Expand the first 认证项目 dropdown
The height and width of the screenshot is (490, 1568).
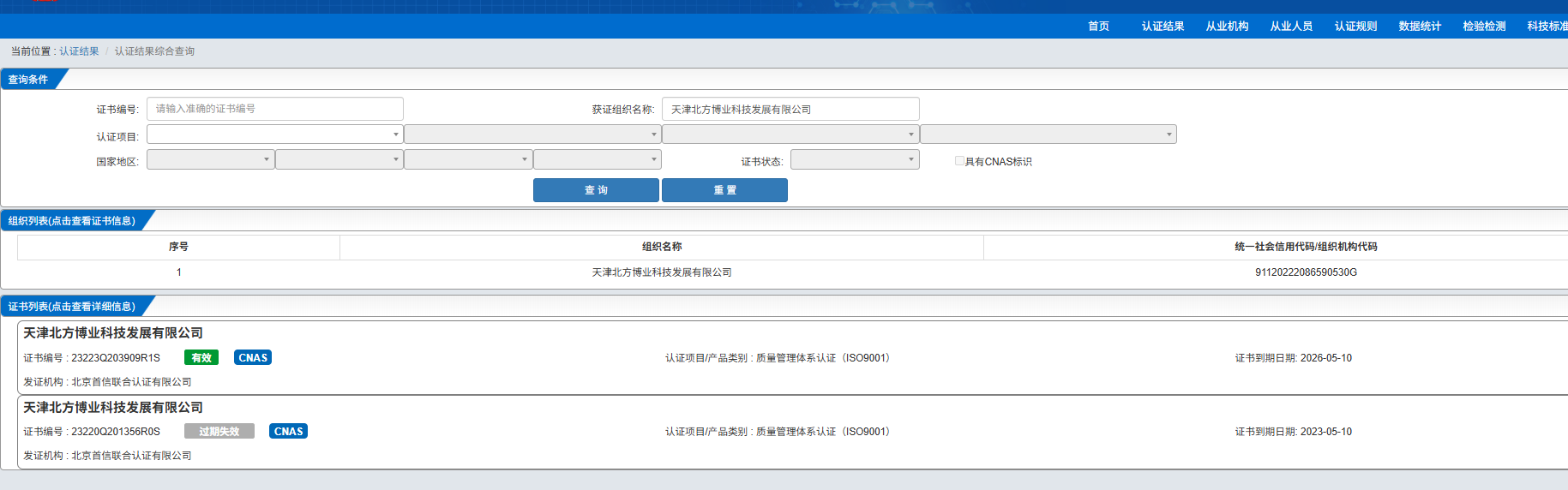pyautogui.click(x=275, y=134)
